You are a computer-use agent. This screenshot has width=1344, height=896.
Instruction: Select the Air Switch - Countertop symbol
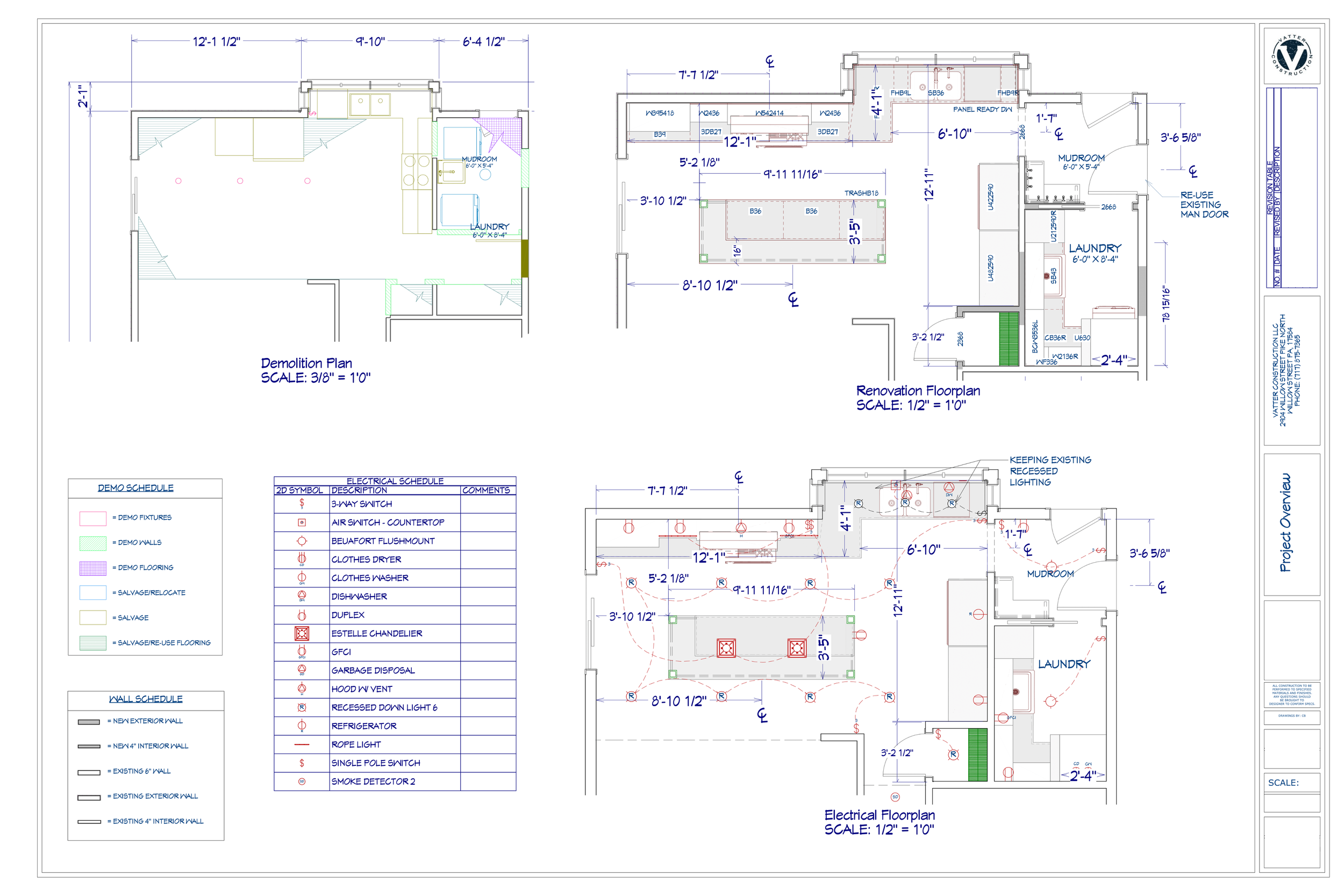click(x=302, y=522)
